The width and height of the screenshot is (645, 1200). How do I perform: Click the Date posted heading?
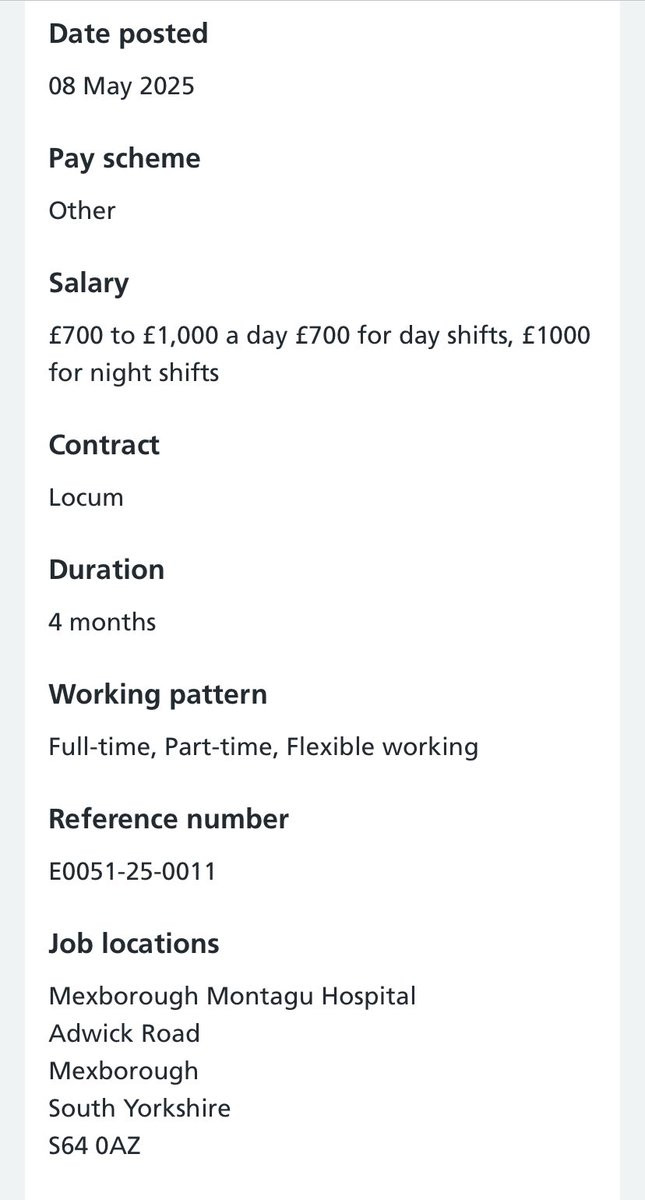point(128,34)
